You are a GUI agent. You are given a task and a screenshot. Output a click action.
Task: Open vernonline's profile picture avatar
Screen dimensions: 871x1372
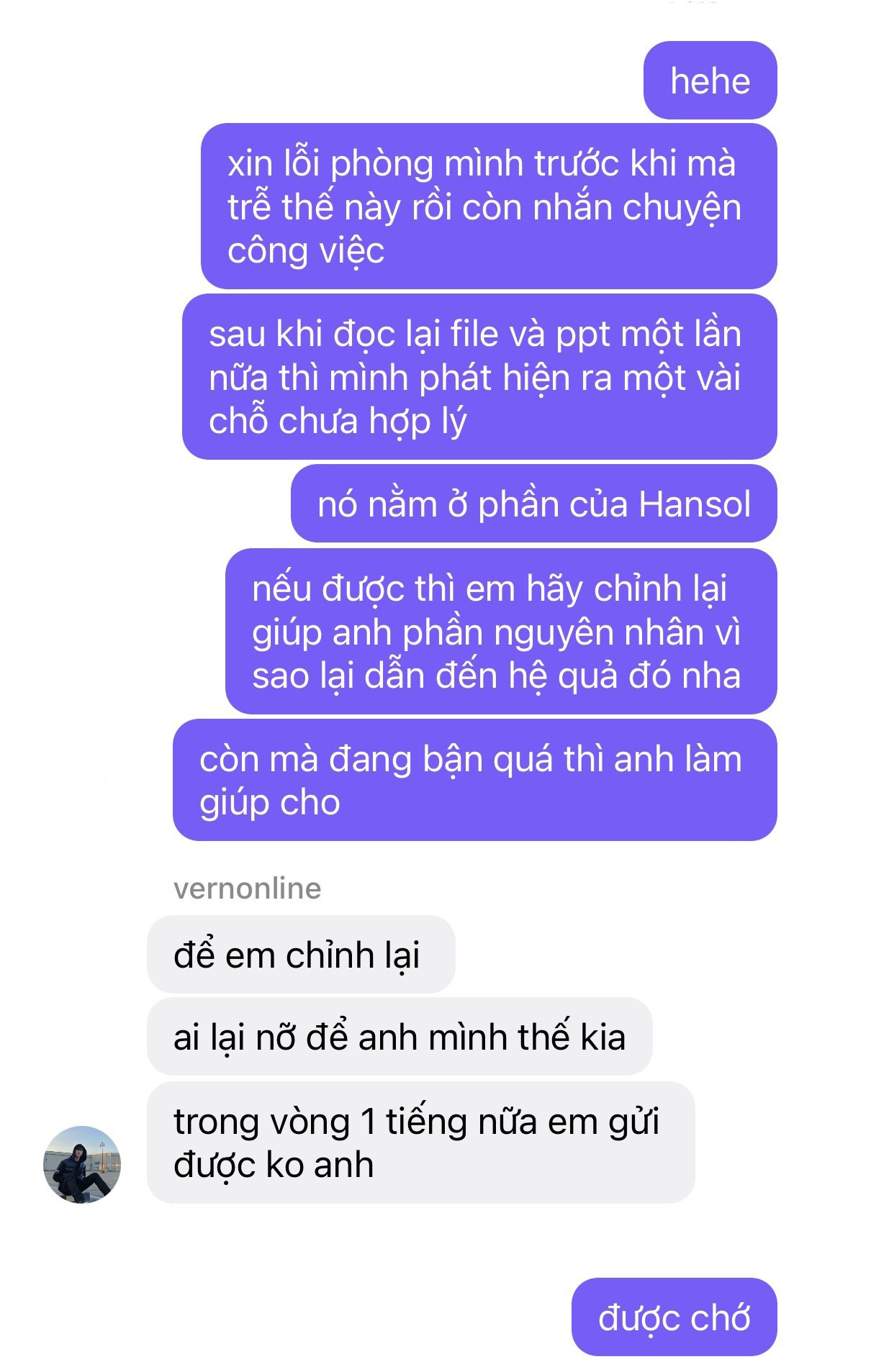[x=82, y=1164]
